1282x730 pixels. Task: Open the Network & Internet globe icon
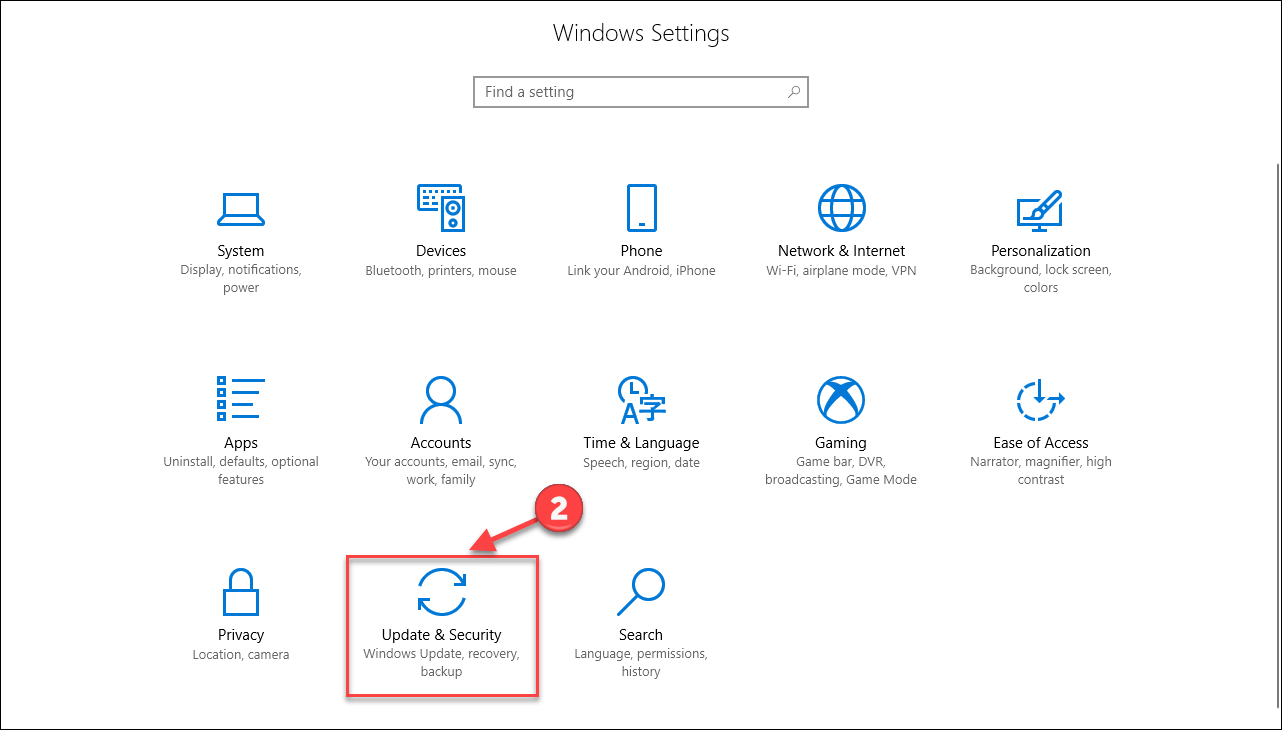841,208
